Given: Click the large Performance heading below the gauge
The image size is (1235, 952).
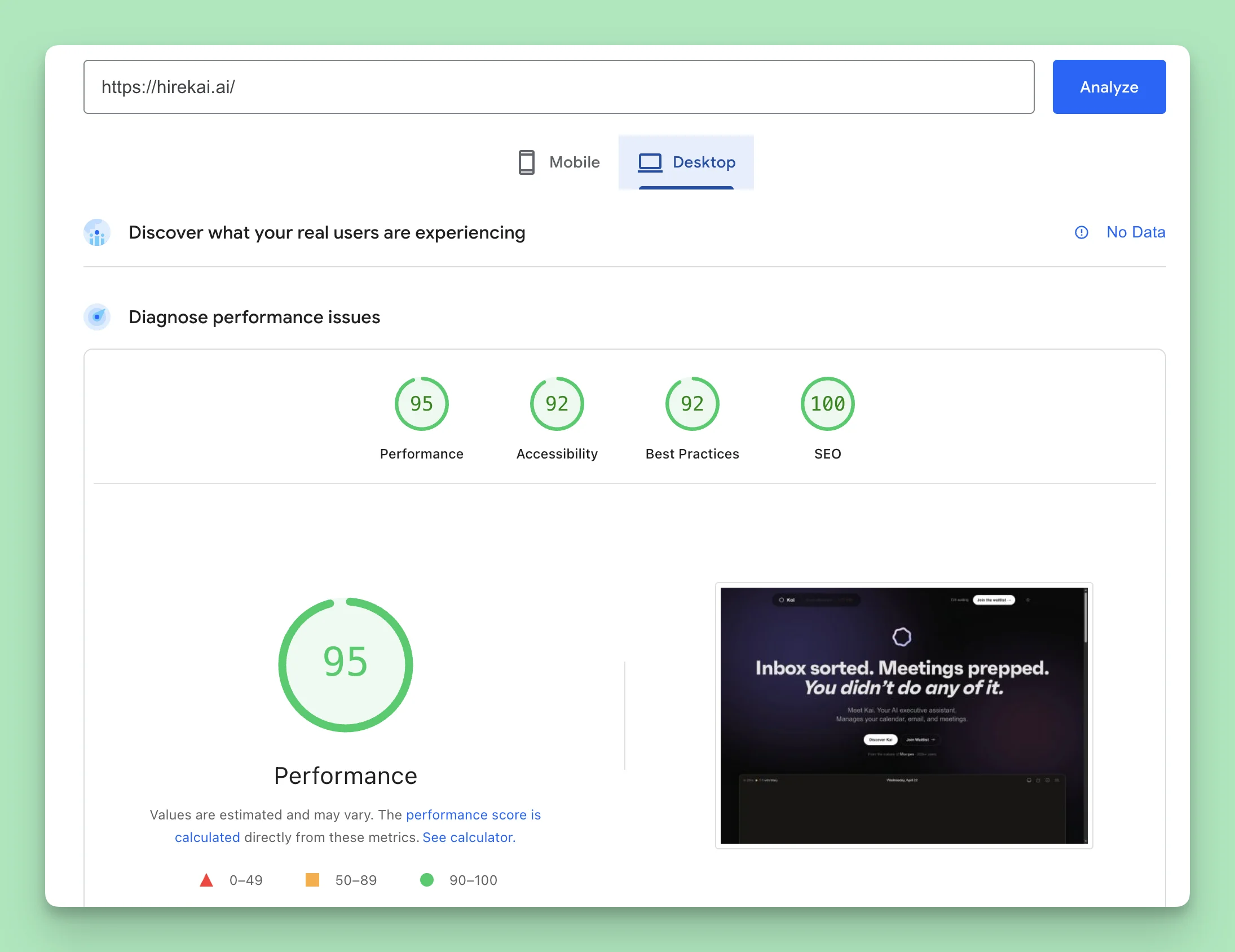Looking at the screenshot, I should [346, 776].
